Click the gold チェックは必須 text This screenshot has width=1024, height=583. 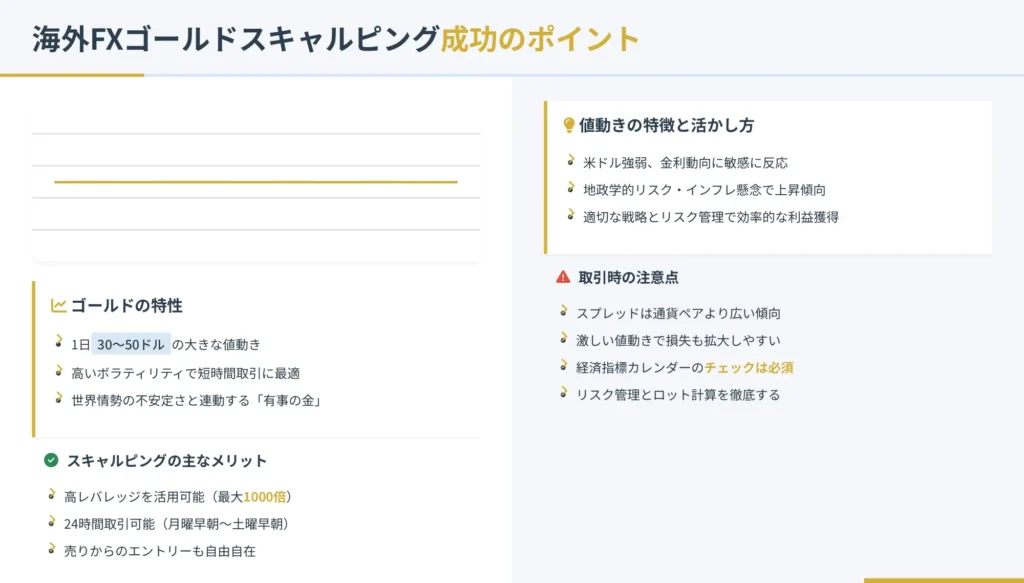749,368
